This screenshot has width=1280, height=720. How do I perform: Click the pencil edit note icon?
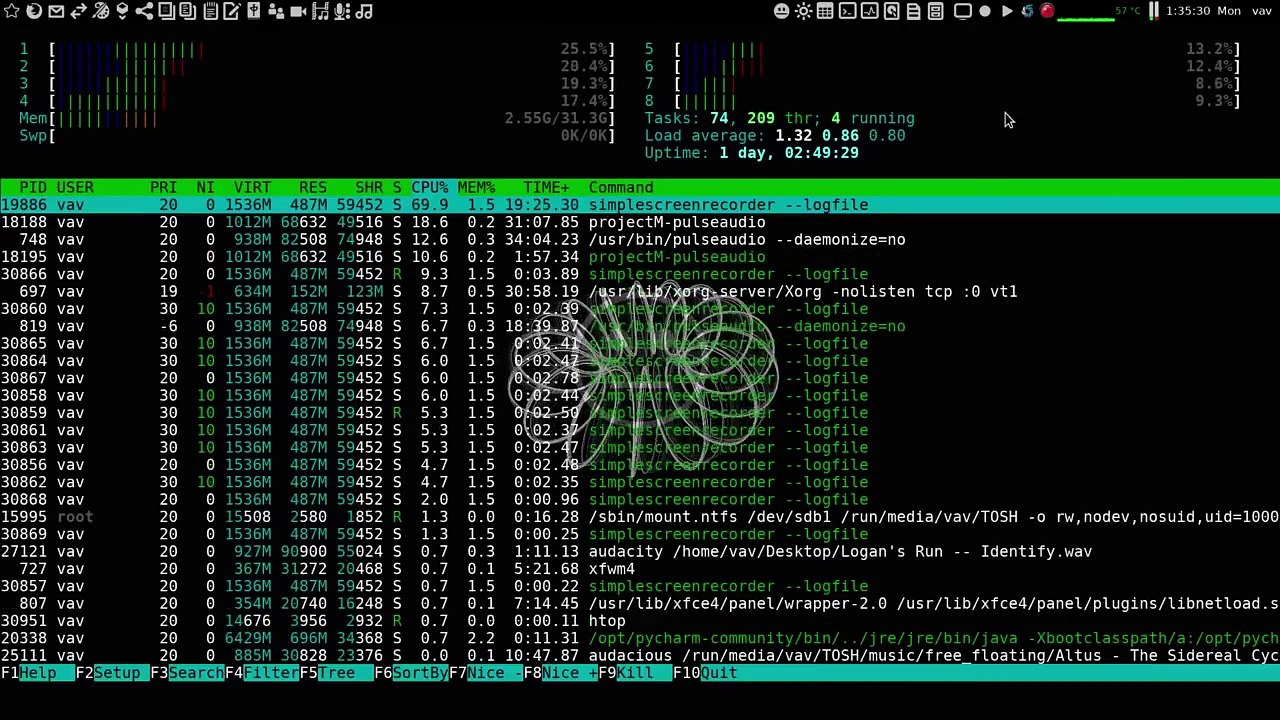pyautogui.click(x=232, y=11)
